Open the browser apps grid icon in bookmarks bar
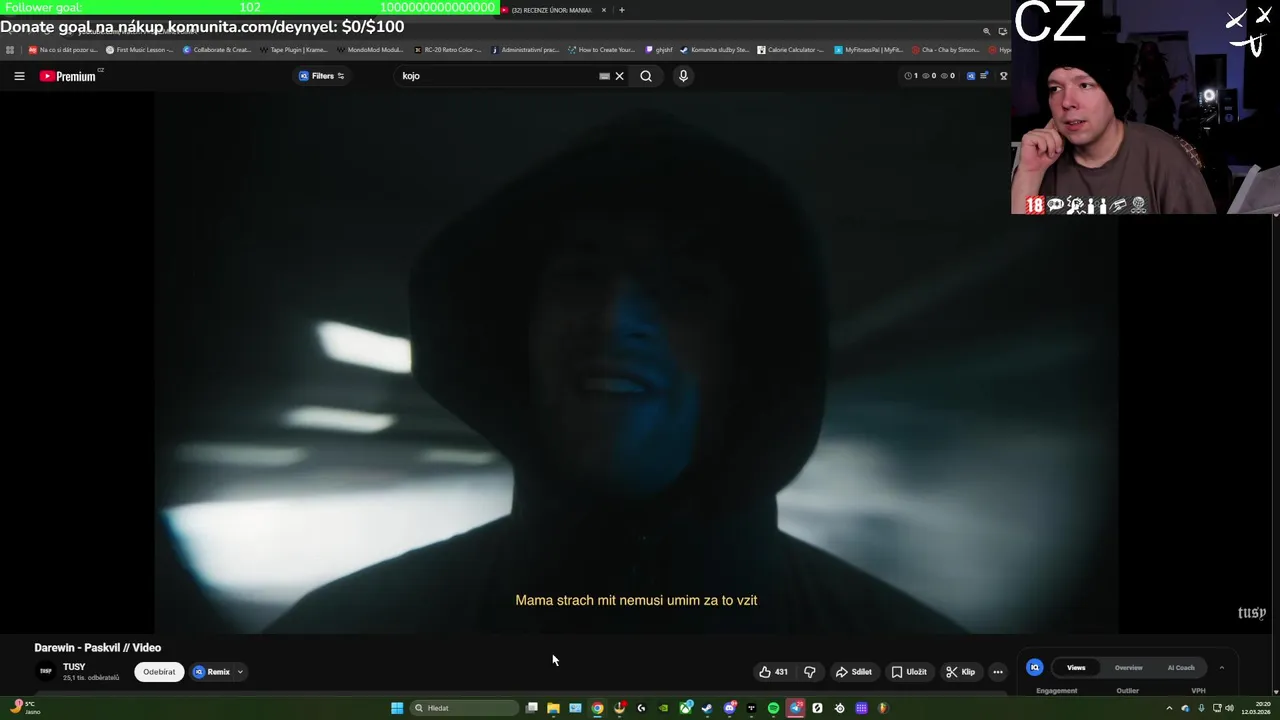Image resolution: width=1280 pixels, height=720 pixels. pyautogui.click(x=10, y=50)
